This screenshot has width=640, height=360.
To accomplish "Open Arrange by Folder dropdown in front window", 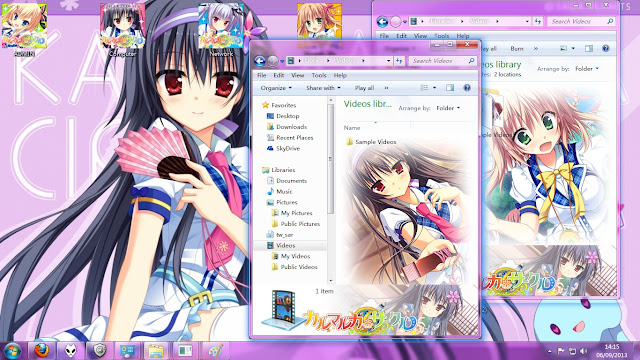I will (x=448, y=108).
